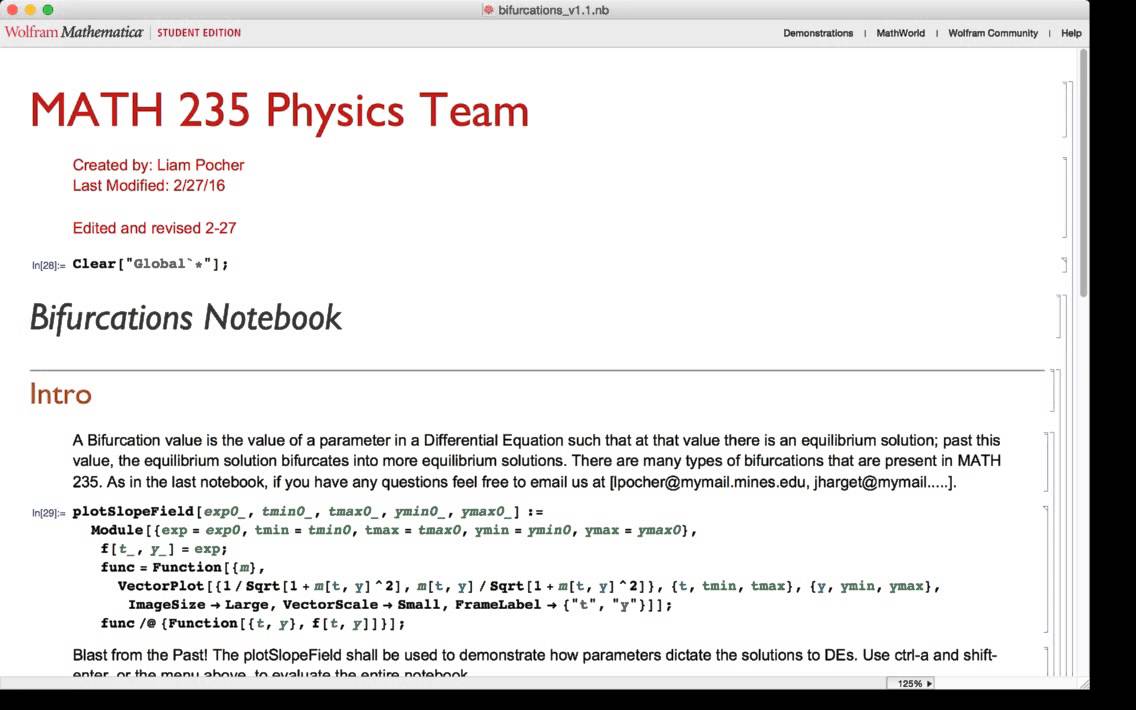Click the ImageSize → Large code line
Screen dimensions: 1136x710
tap(400, 605)
